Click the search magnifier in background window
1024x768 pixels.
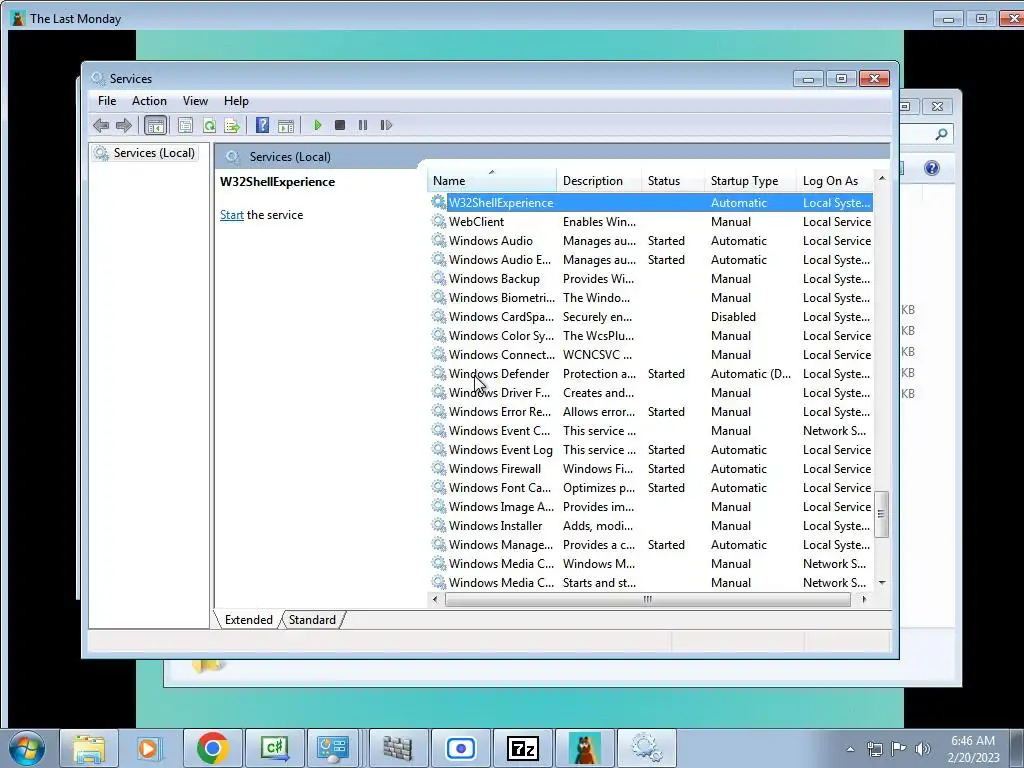(941, 134)
